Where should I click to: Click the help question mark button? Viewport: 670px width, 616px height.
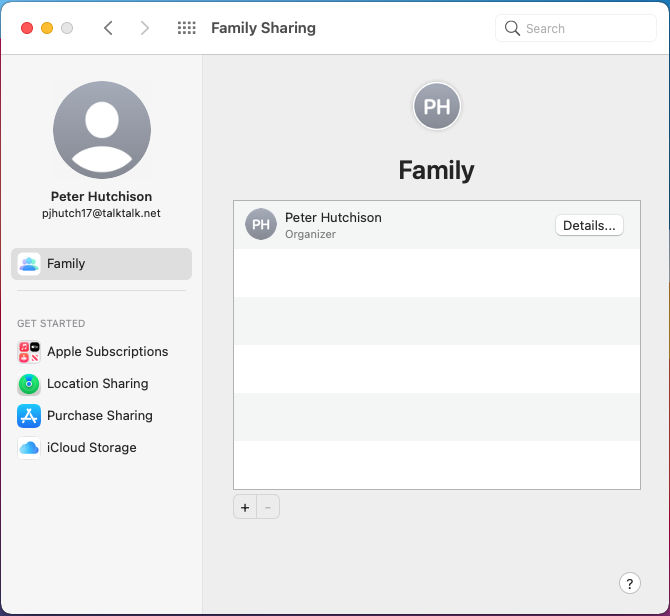pyautogui.click(x=629, y=584)
